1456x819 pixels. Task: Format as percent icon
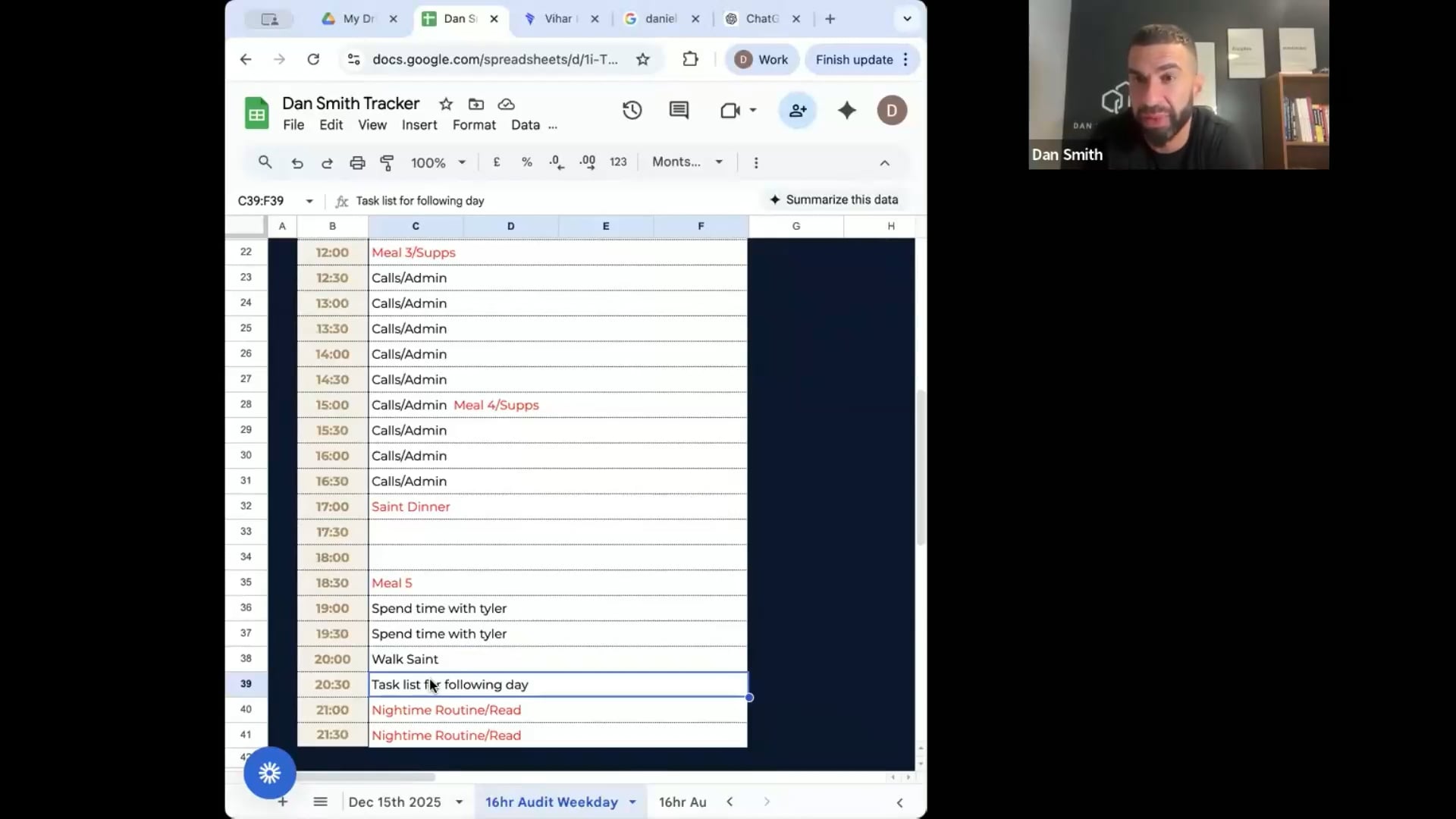click(x=526, y=162)
